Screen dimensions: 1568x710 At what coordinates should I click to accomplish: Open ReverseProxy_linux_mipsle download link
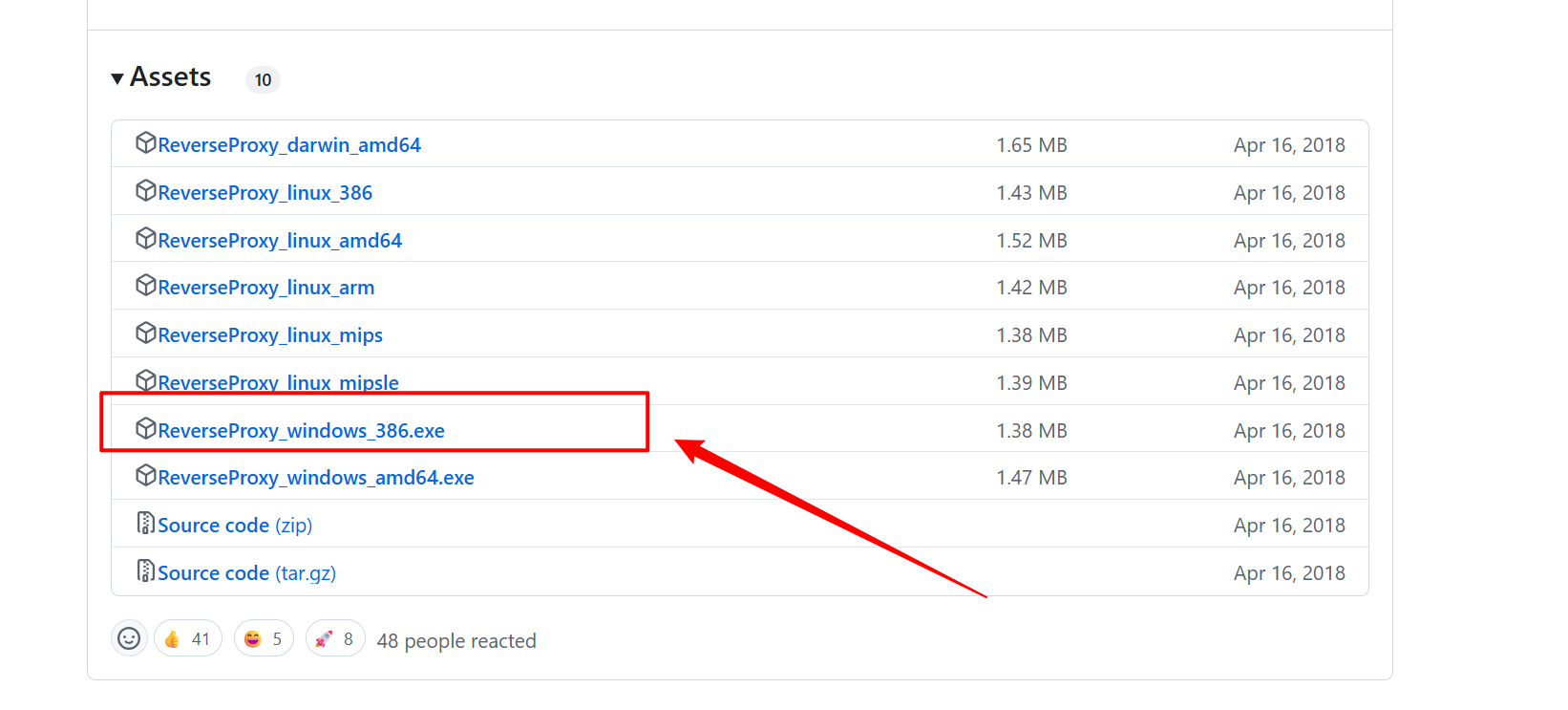pos(278,382)
